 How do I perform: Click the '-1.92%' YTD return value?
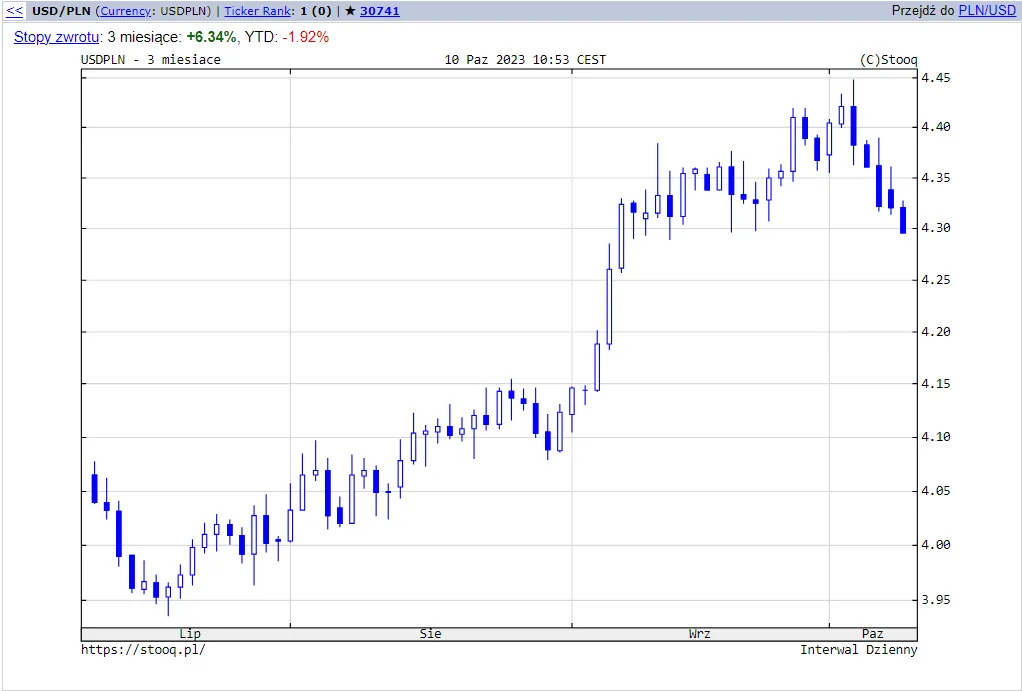[x=306, y=37]
